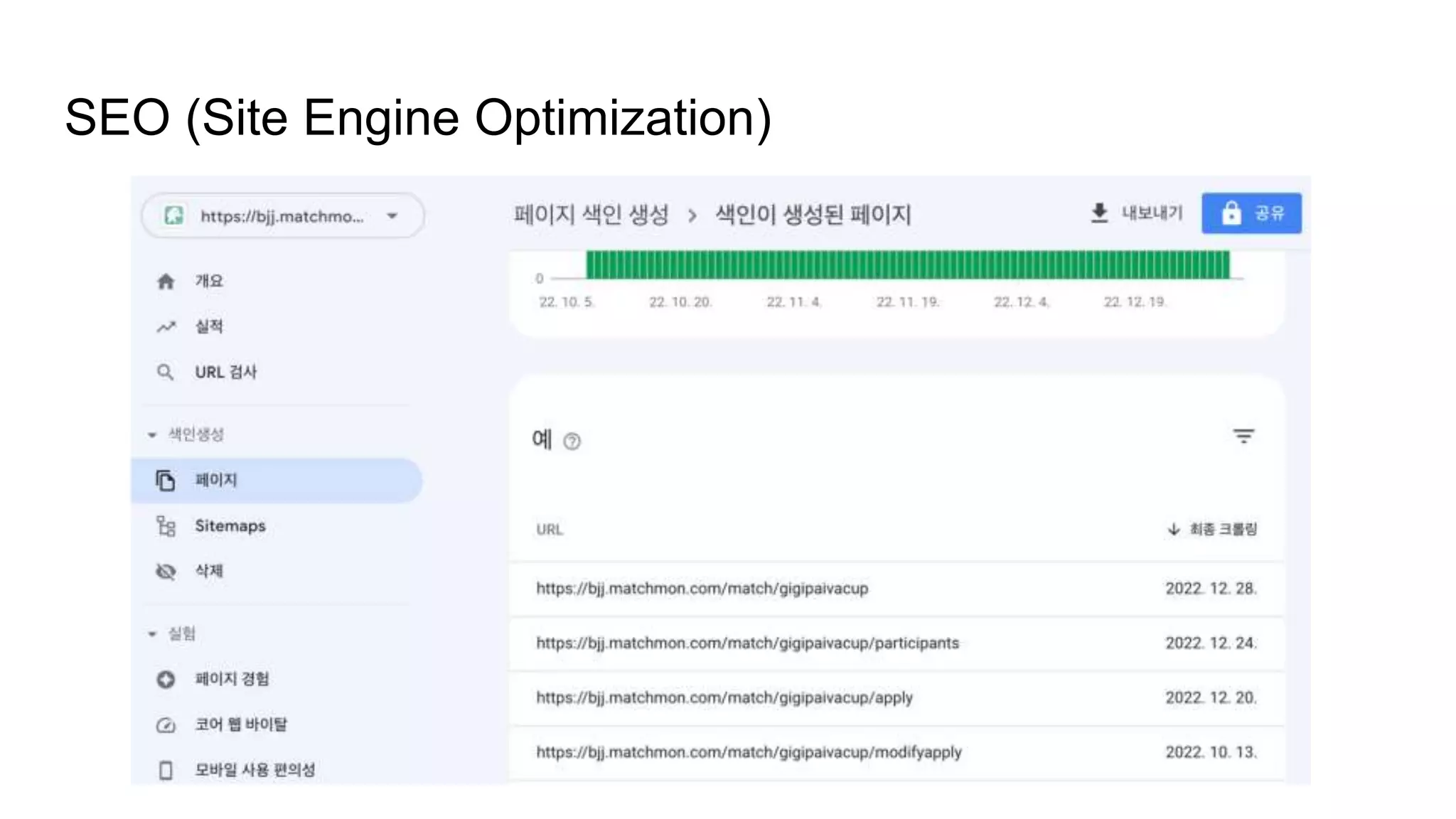Click the crossed-out eye icon for 삭제
Viewport: 1456px width, 819px height.
[166, 572]
